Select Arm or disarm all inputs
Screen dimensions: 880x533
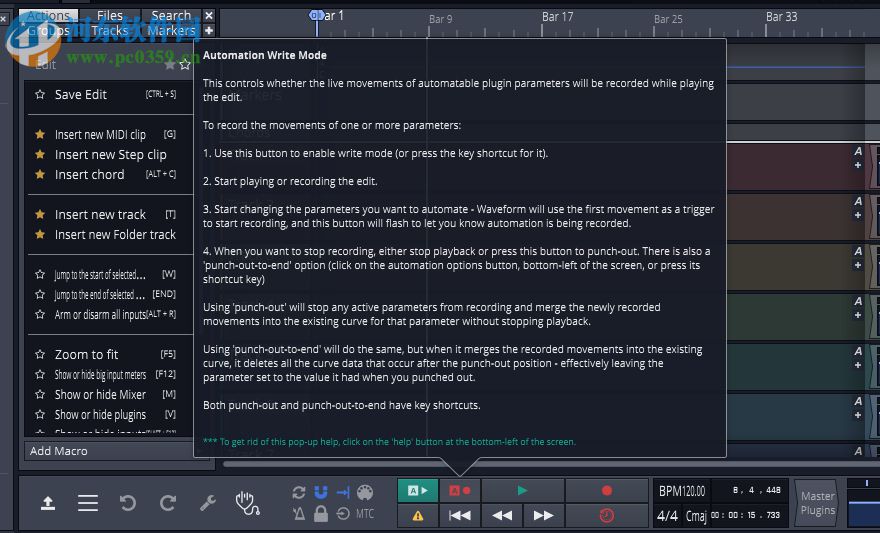tap(109, 315)
